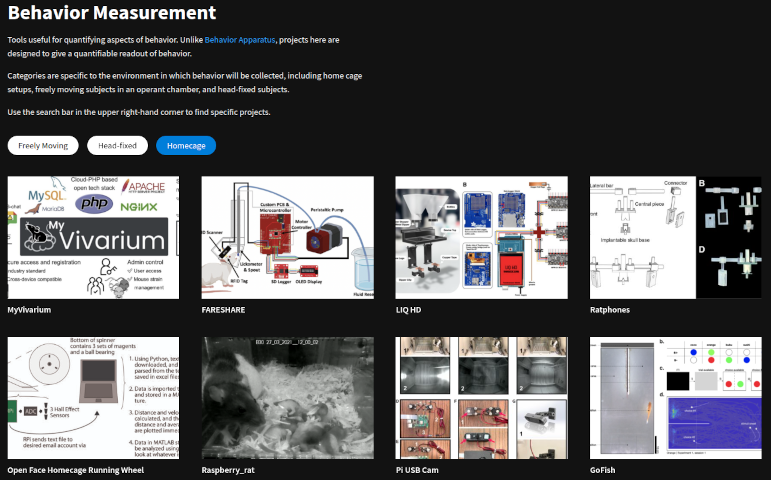Click the GoFish title text
Screen dimensions: 771x480
[602, 470]
